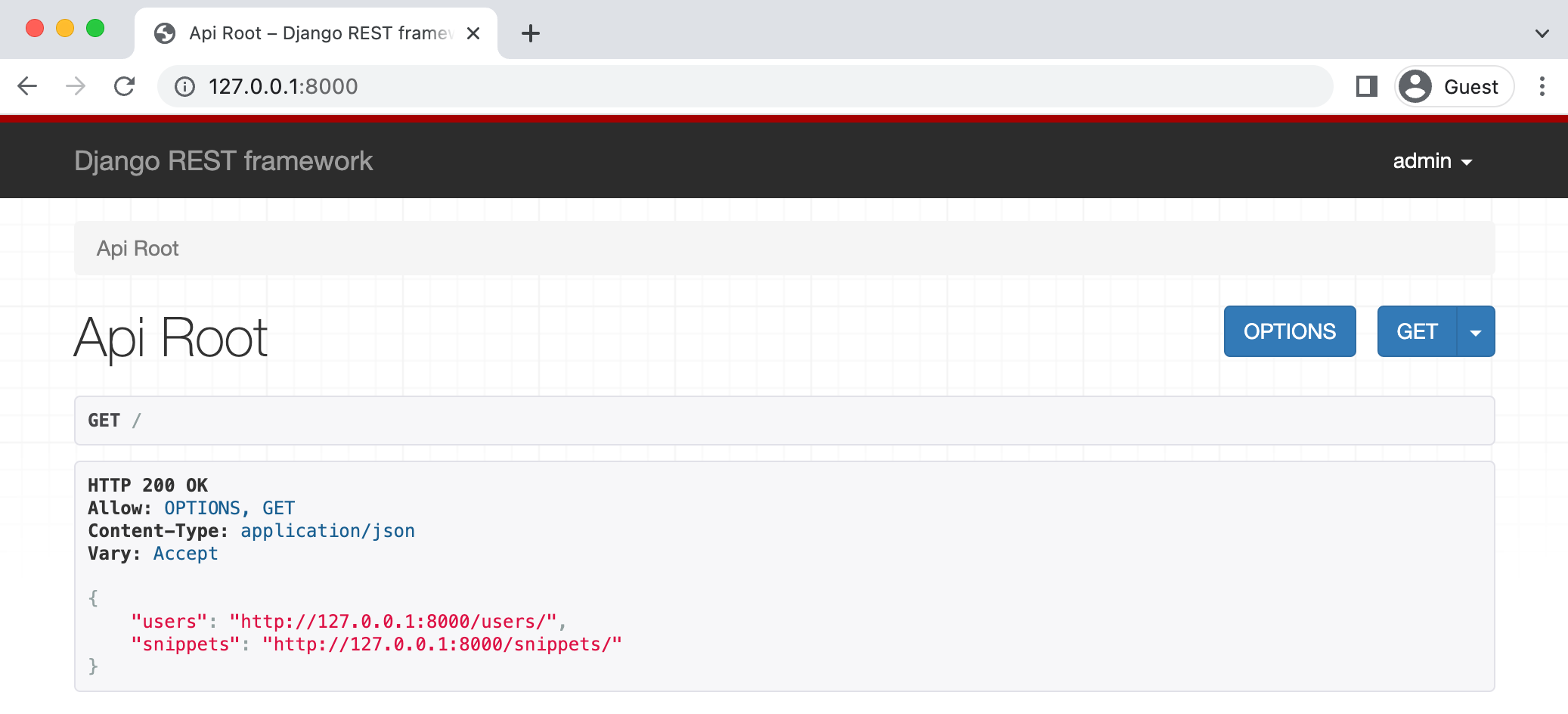Screen dimensions: 1568x714
Task: Click the HTTP 200 OK status text
Action: pos(148,485)
